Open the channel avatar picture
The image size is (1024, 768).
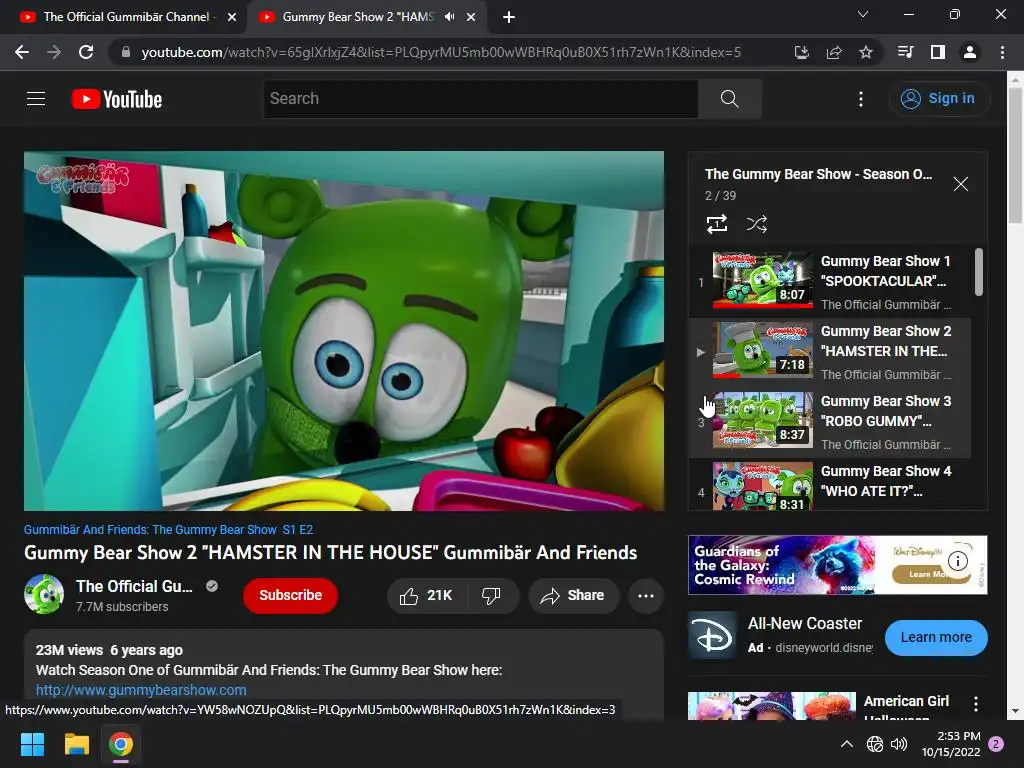pyautogui.click(x=44, y=594)
